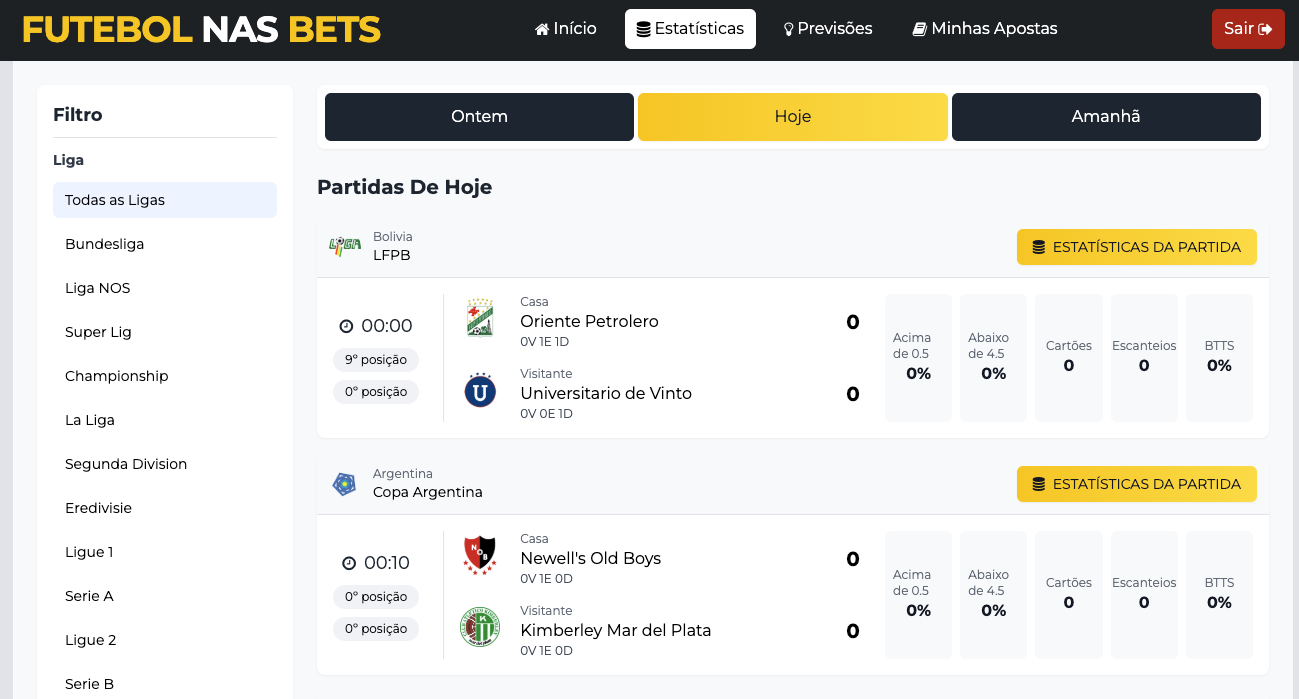This screenshot has height=699, width=1299.
Task: Show matches for Amanhã
Action: point(1106,117)
